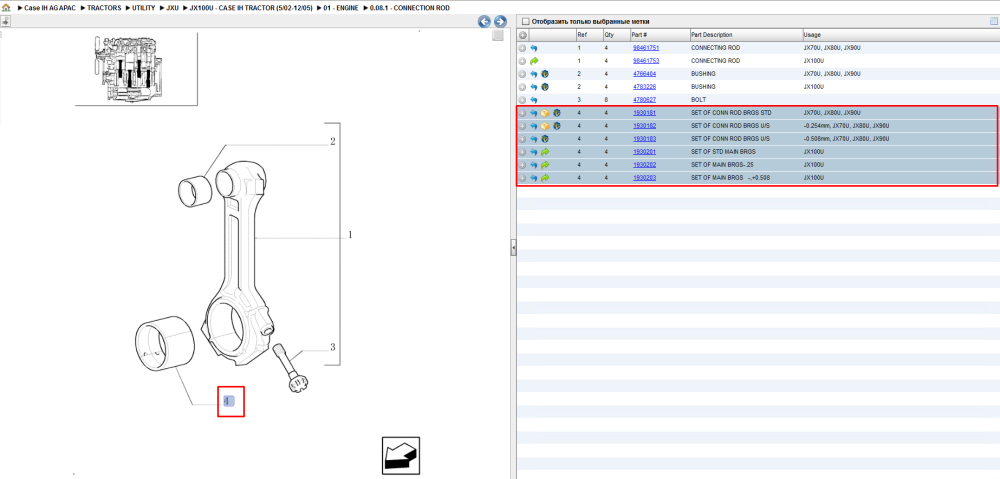The height and width of the screenshot is (479, 1000).
Task: Click the globe icon in the 4783226 row
Action: pyautogui.click(x=545, y=87)
